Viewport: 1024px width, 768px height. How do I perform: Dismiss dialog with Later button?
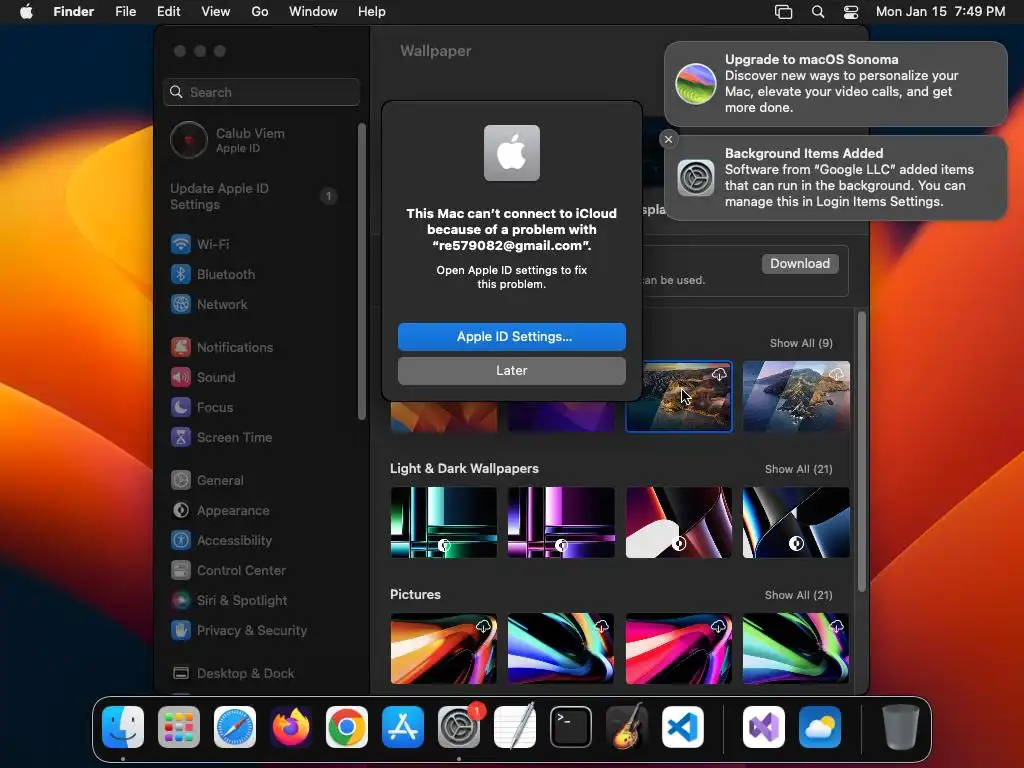[512, 370]
